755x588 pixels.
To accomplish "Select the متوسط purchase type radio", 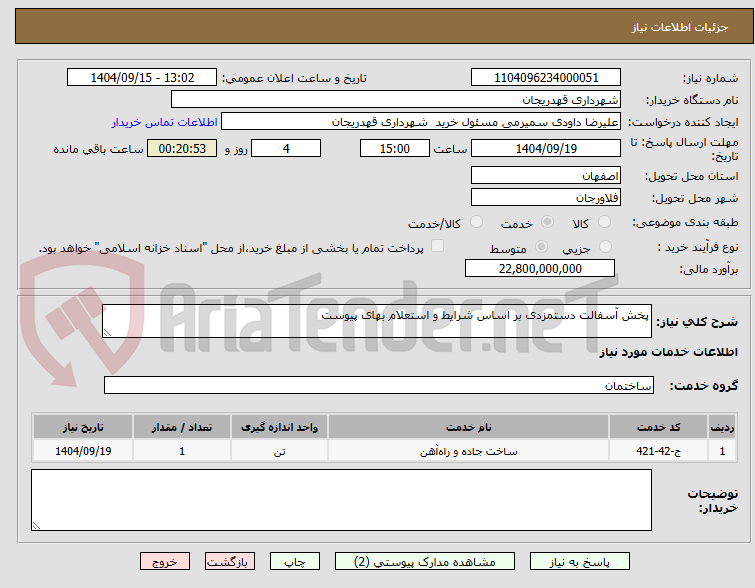I will pos(541,247).
